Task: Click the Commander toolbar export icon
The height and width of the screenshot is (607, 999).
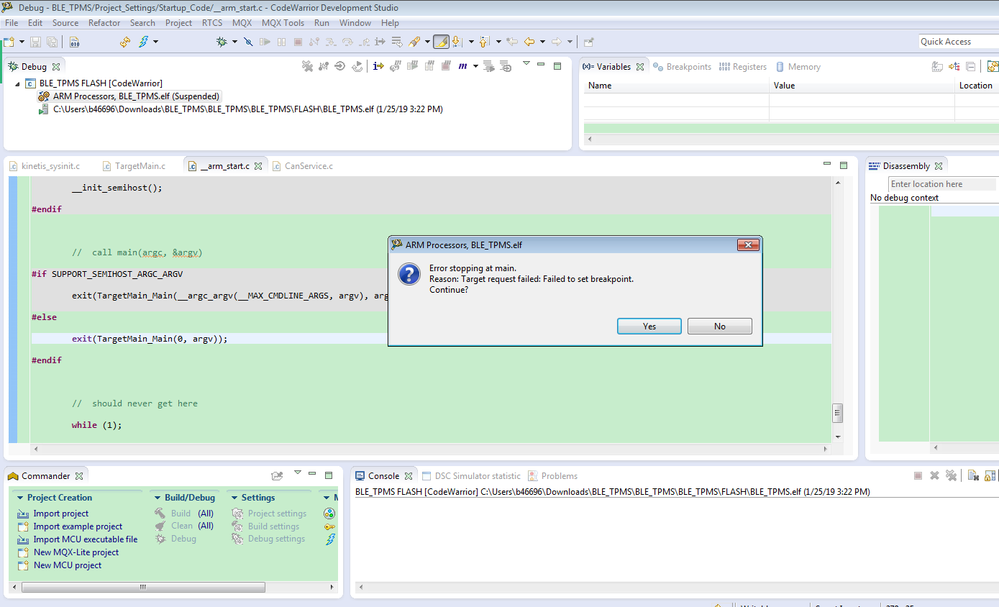Action: [277, 476]
